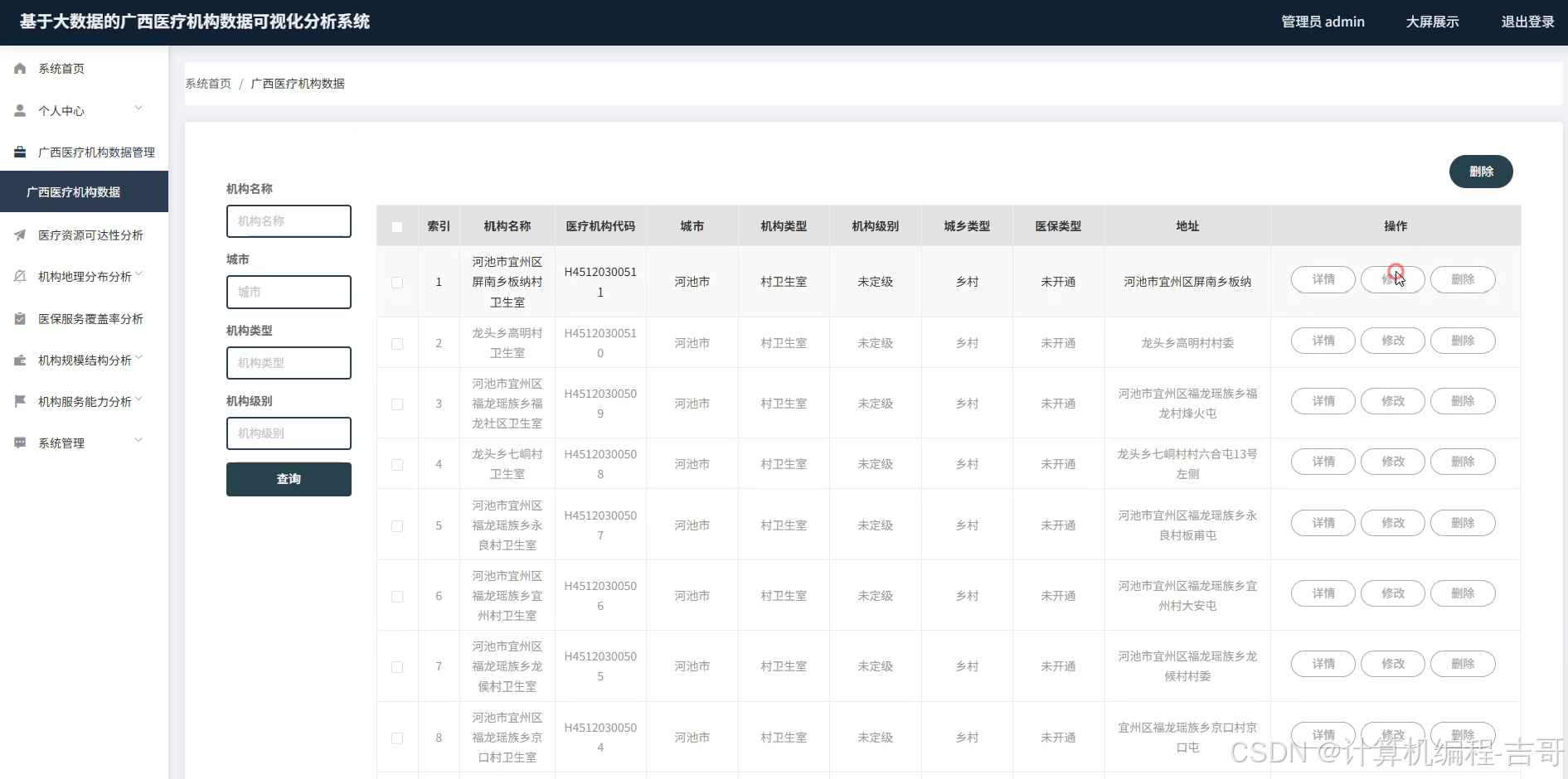The image size is (1568, 779).
Task: Click the application title in the header
Action: pyautogui.click(x=195, y=22)
